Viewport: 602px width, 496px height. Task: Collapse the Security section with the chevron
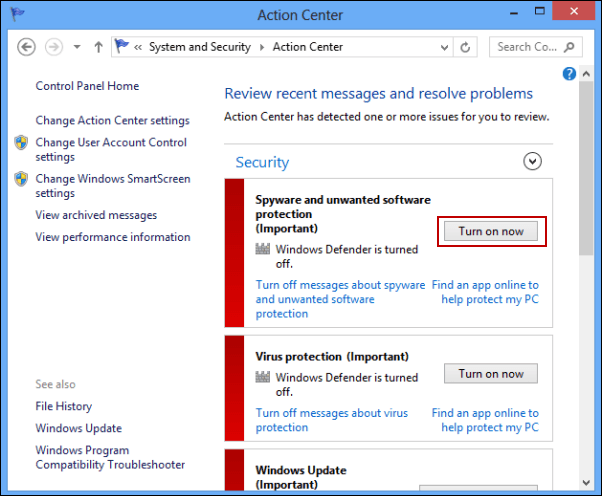[532, 161]
